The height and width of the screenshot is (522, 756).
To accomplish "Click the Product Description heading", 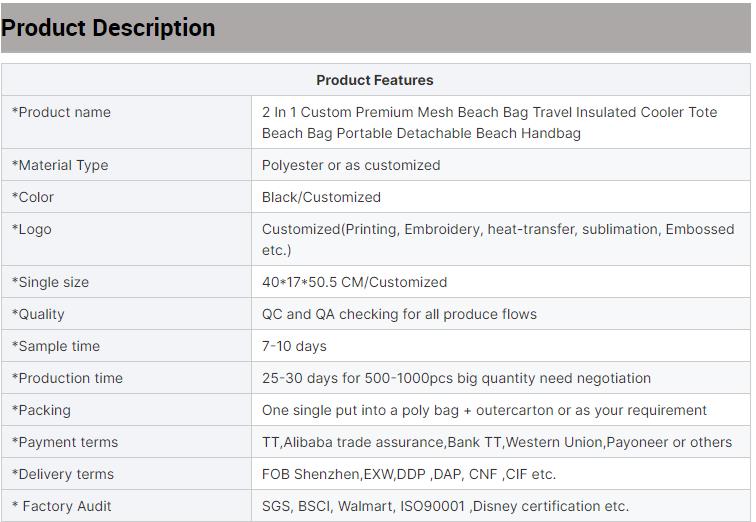I will pos(108,28).
